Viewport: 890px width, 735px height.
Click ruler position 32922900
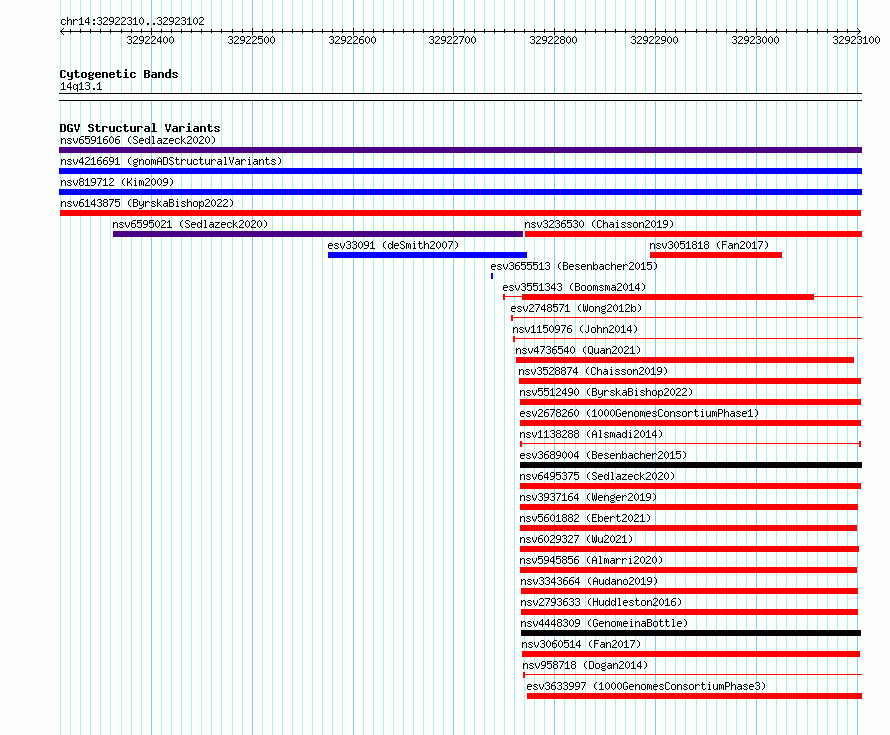(654, 40)
